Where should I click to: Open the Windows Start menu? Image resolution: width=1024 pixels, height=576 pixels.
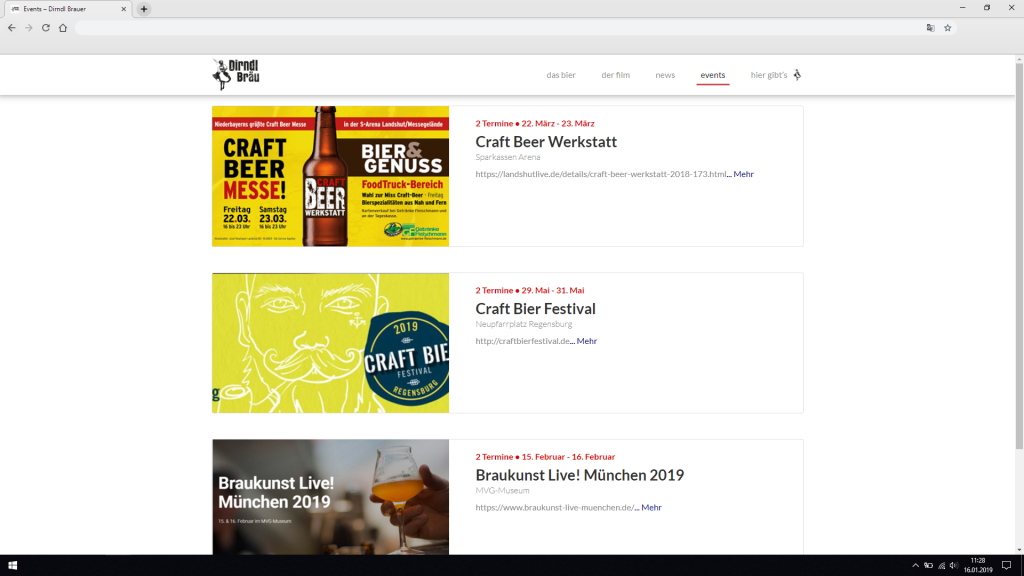(x=12, y=566)
